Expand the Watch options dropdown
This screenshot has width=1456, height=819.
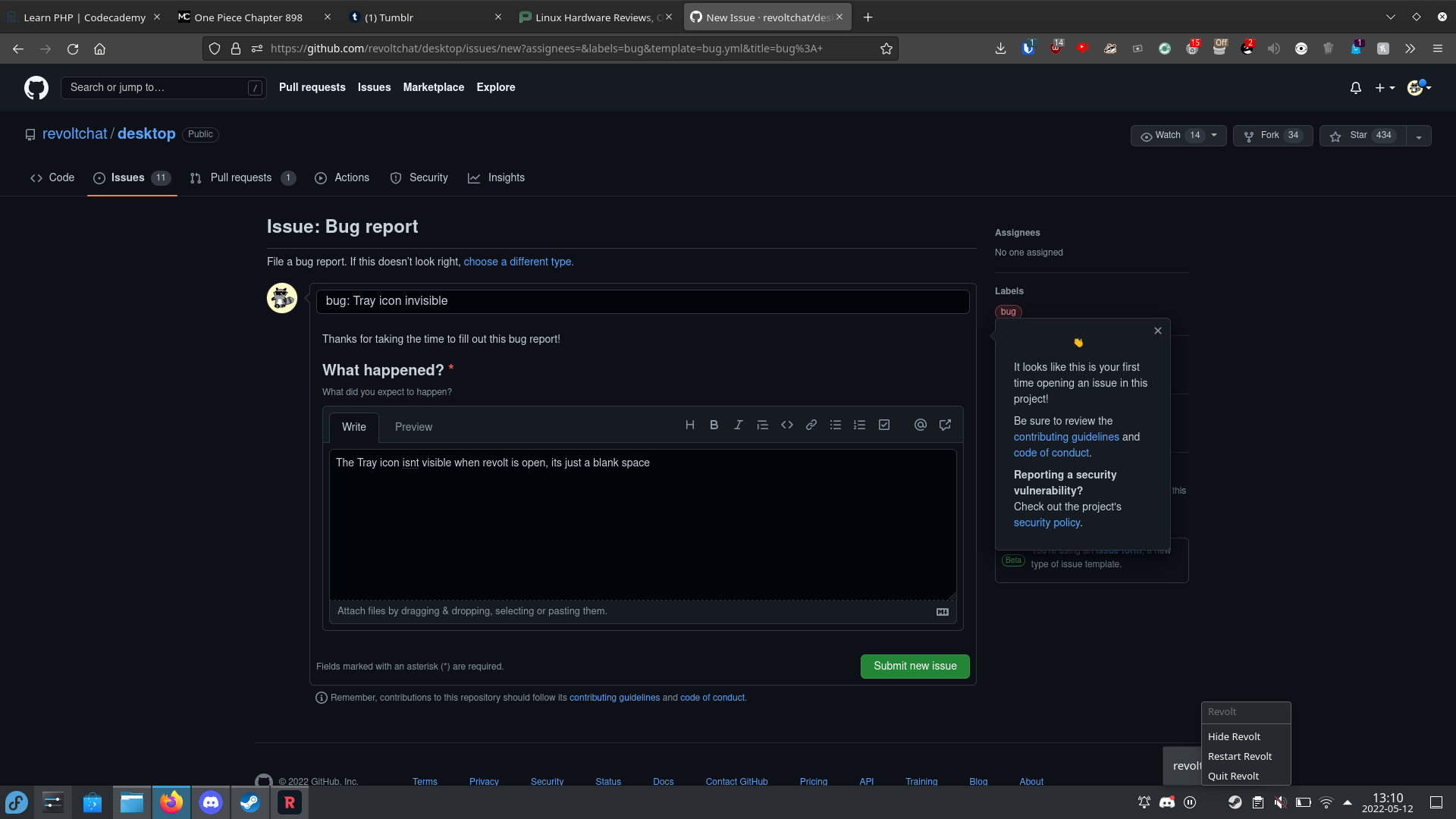(1214, 136)
